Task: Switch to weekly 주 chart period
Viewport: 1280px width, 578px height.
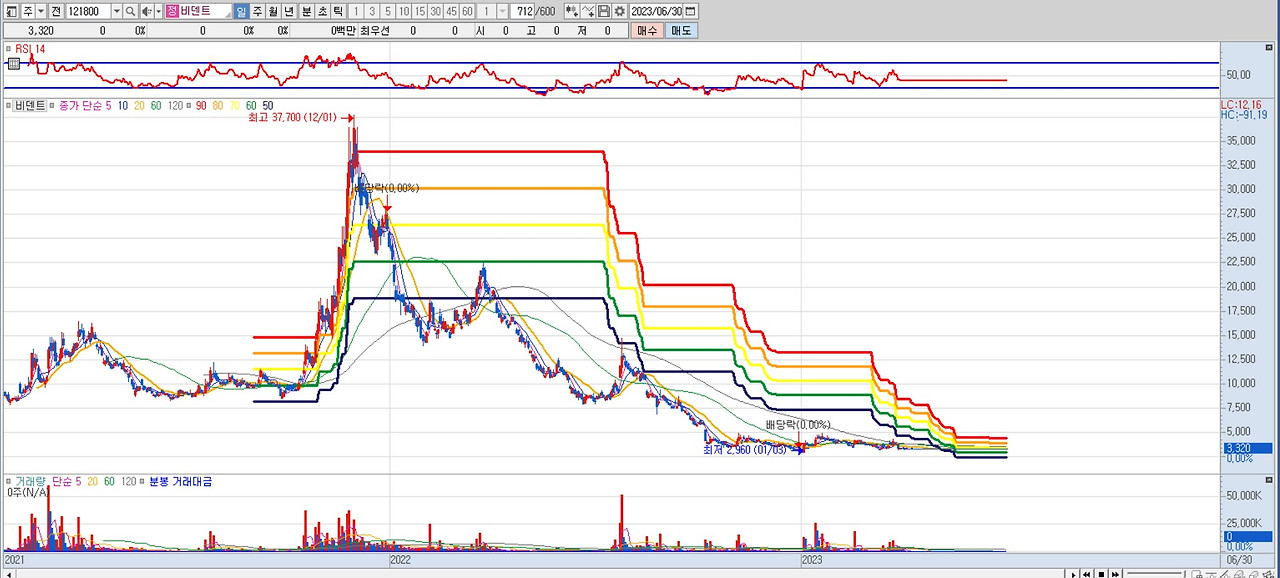Action: [x=257, y=11]
